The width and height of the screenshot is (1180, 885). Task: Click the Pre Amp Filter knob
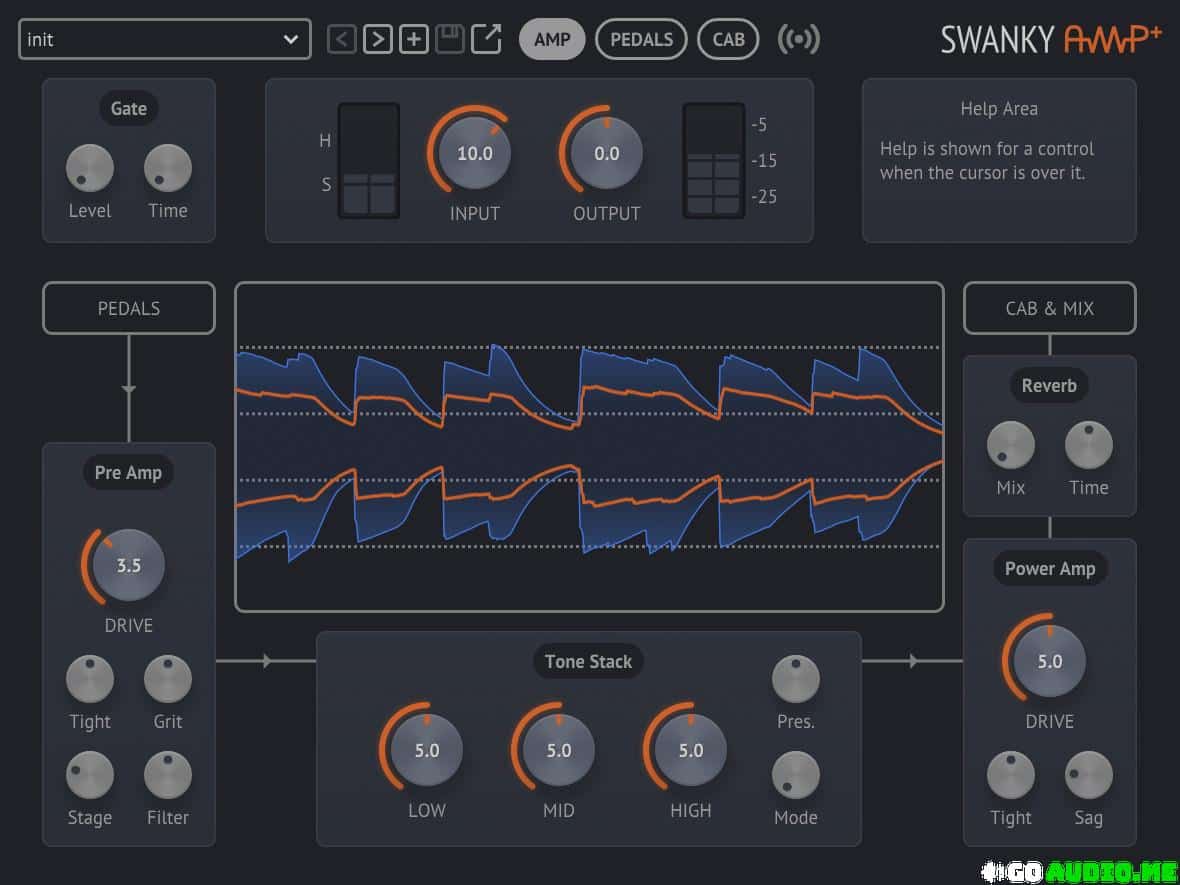click(x=168, y=775)
